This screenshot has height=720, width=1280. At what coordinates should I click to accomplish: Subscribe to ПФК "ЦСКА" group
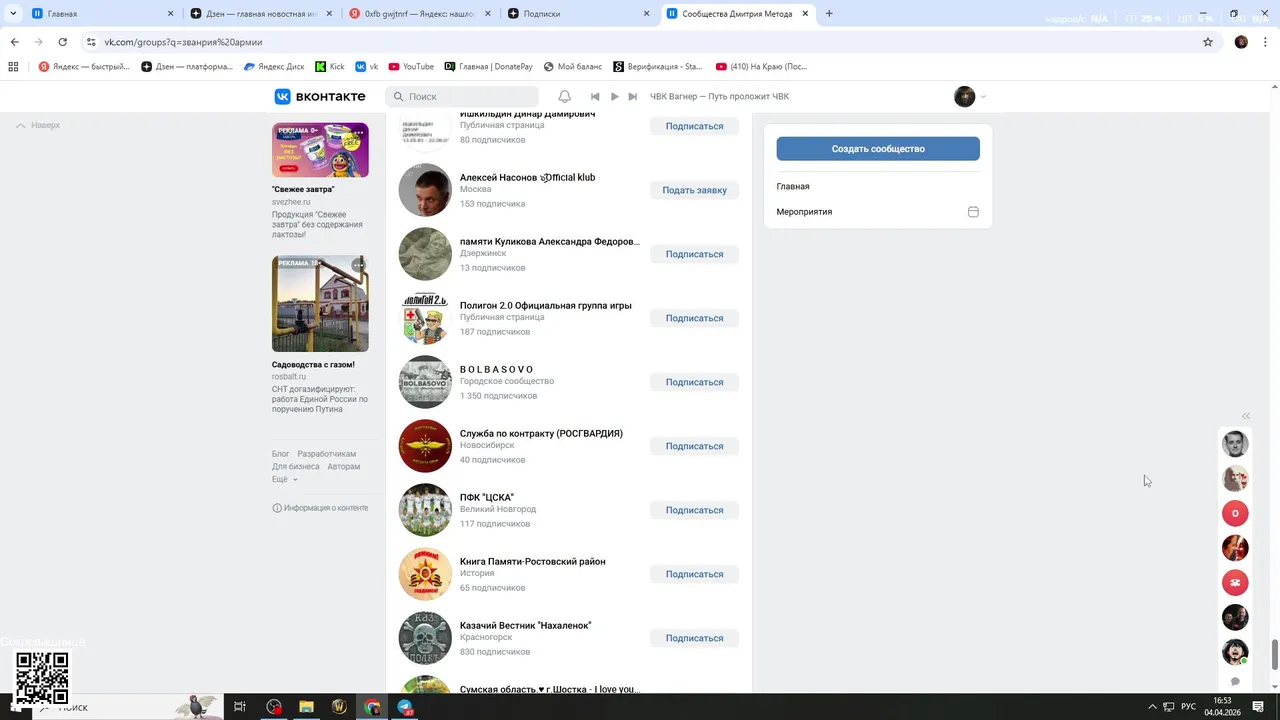pos(694,510)
